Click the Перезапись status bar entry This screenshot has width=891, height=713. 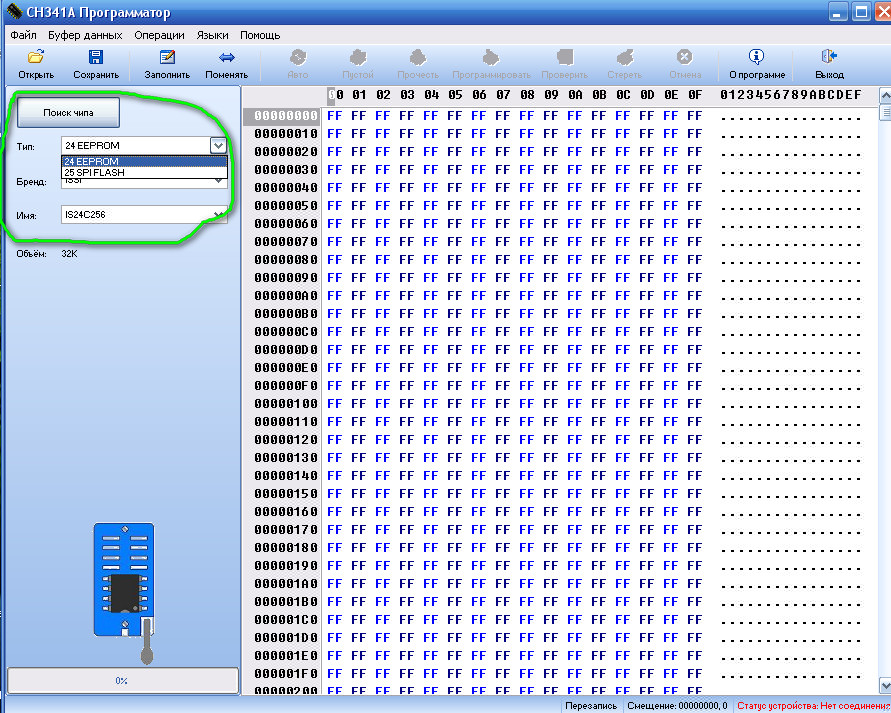pyautogui.click(x=591, y=706)
